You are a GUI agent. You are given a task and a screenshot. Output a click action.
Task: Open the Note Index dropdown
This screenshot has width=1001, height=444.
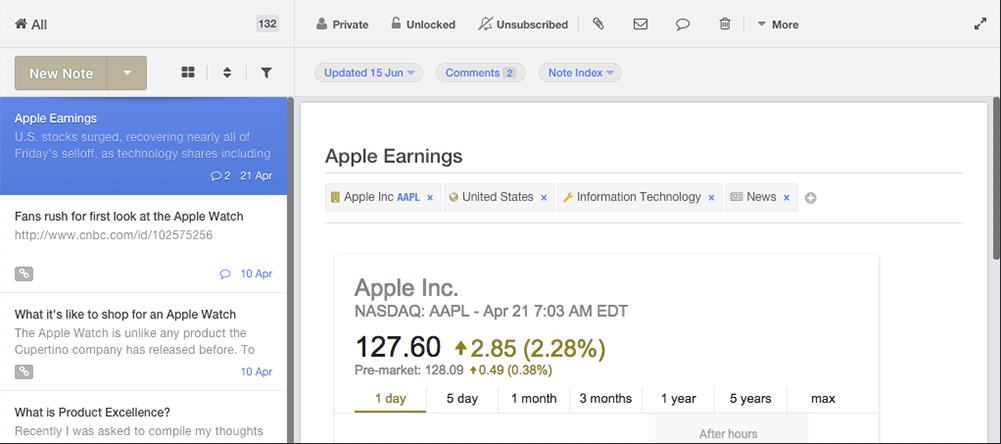point(580,73)
